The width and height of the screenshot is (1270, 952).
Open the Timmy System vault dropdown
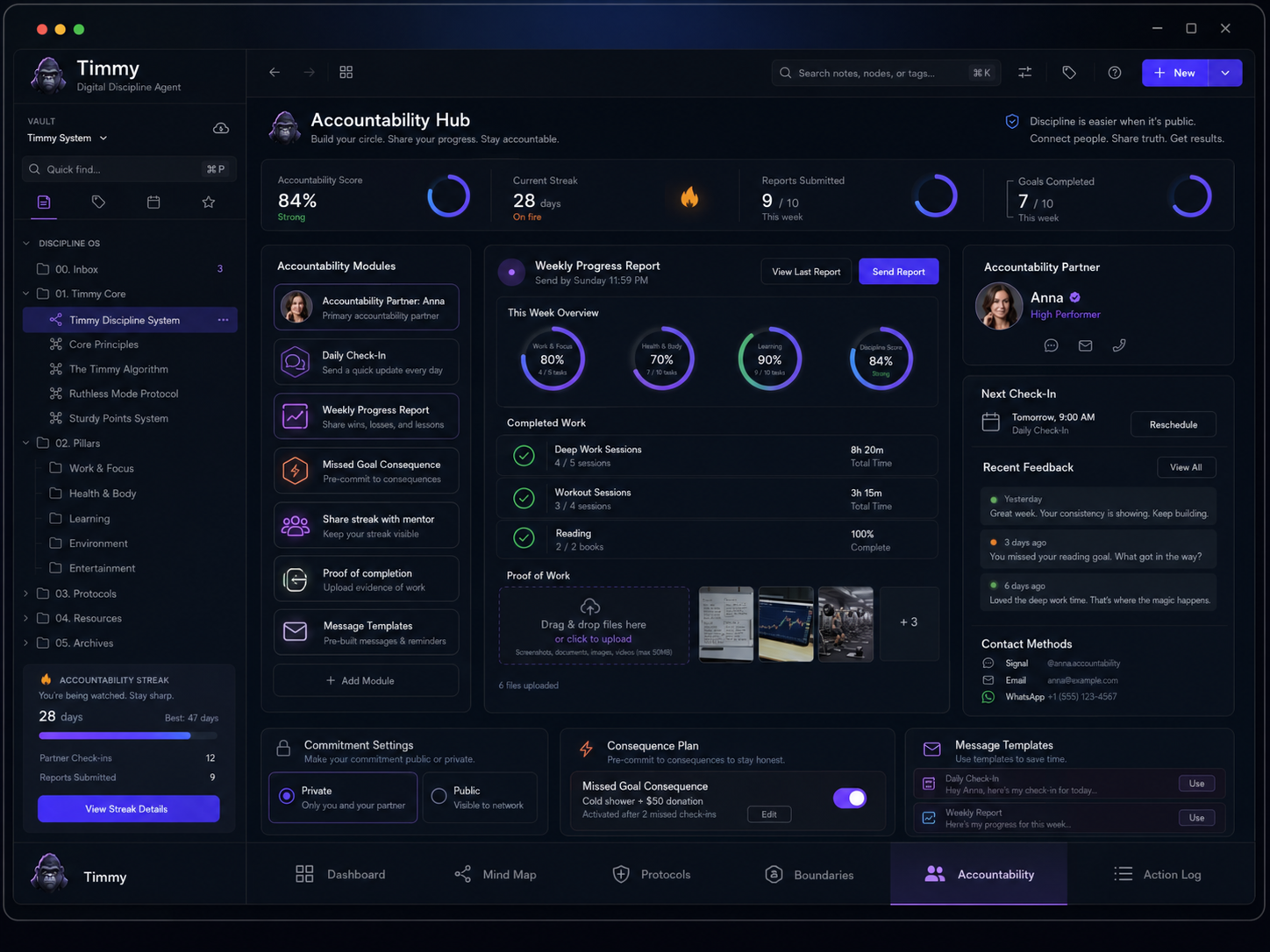click(x=67, y=138)
